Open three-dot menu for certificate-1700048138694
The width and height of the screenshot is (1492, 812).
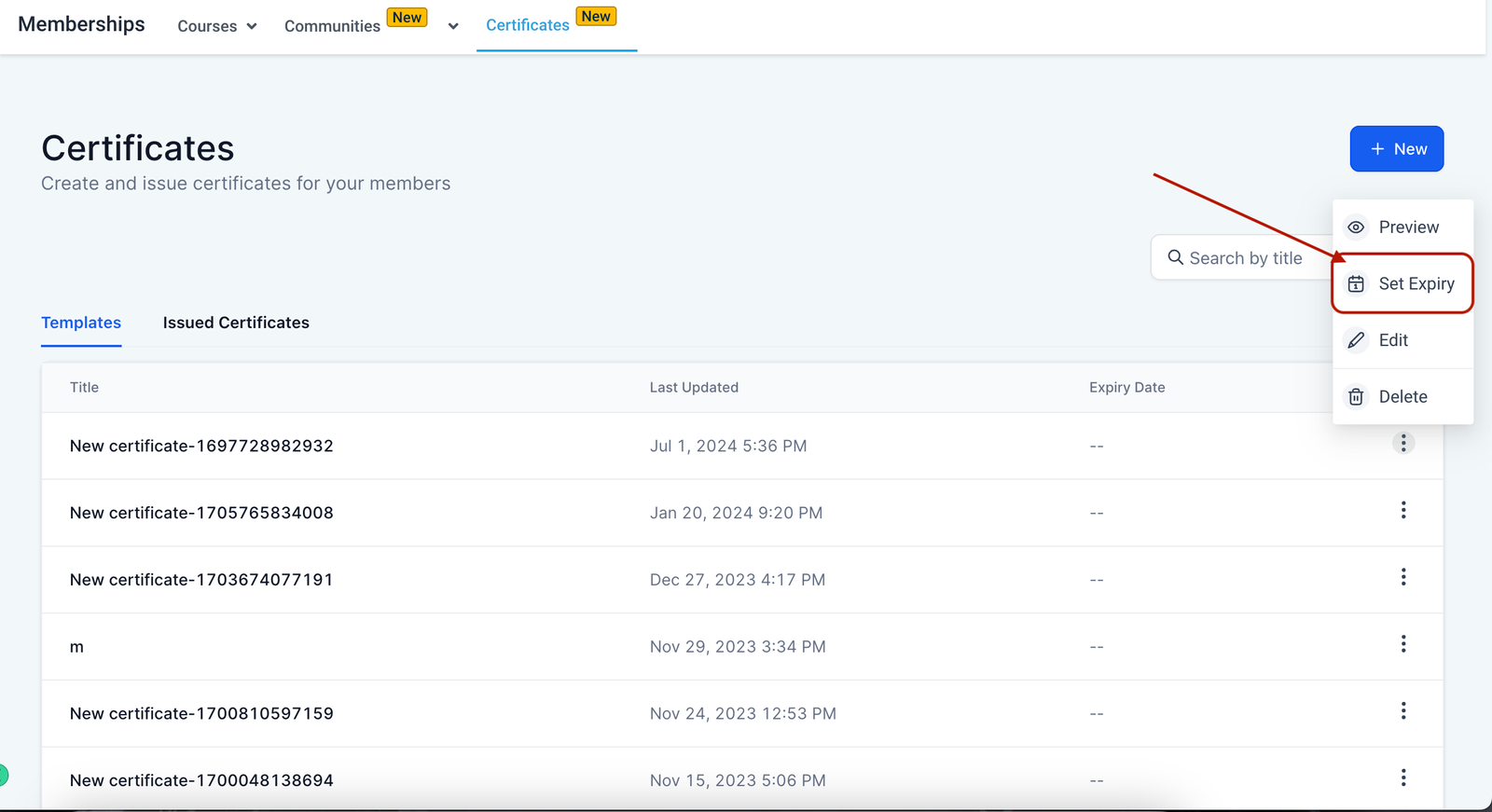[1402, 778]
